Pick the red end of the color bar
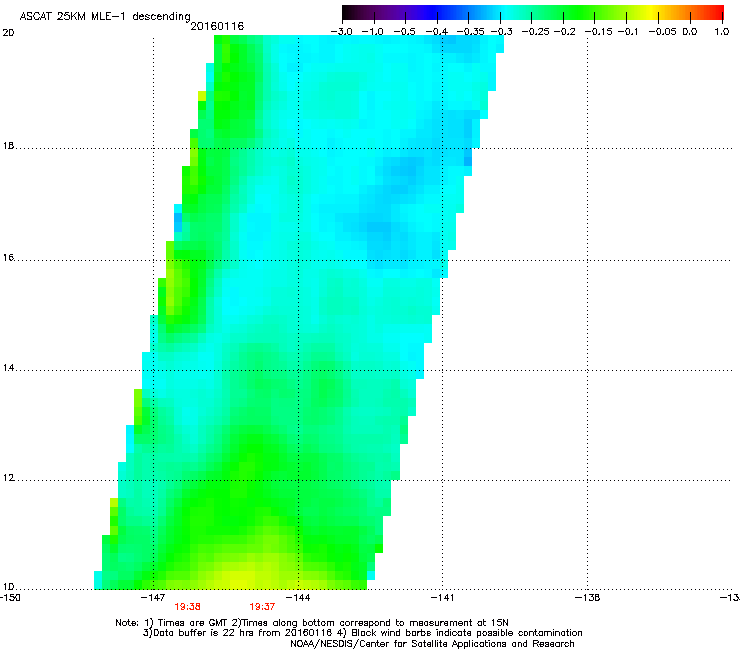The width and height of the screenshot is (740, 650). pyautogui.click(x=717, y=13)
